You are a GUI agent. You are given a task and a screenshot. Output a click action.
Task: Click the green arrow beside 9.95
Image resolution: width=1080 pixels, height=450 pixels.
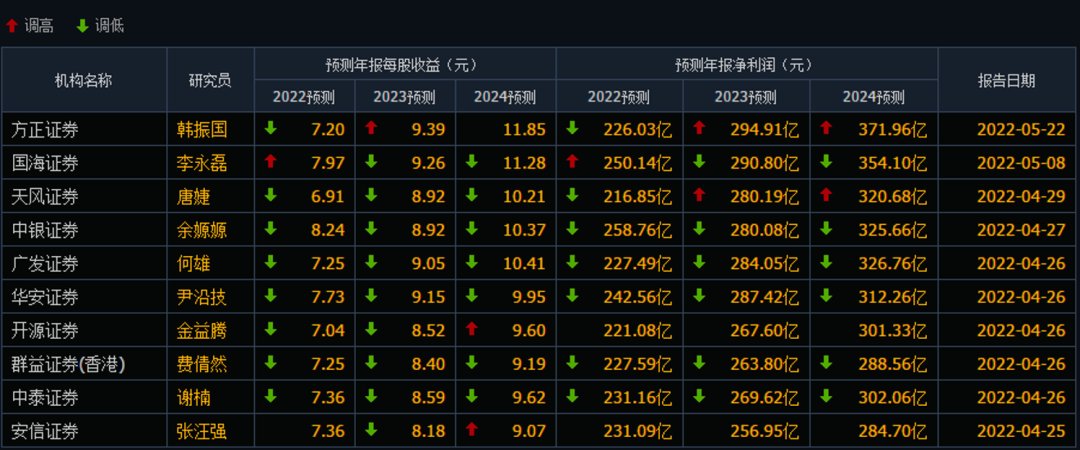point(472,296)
